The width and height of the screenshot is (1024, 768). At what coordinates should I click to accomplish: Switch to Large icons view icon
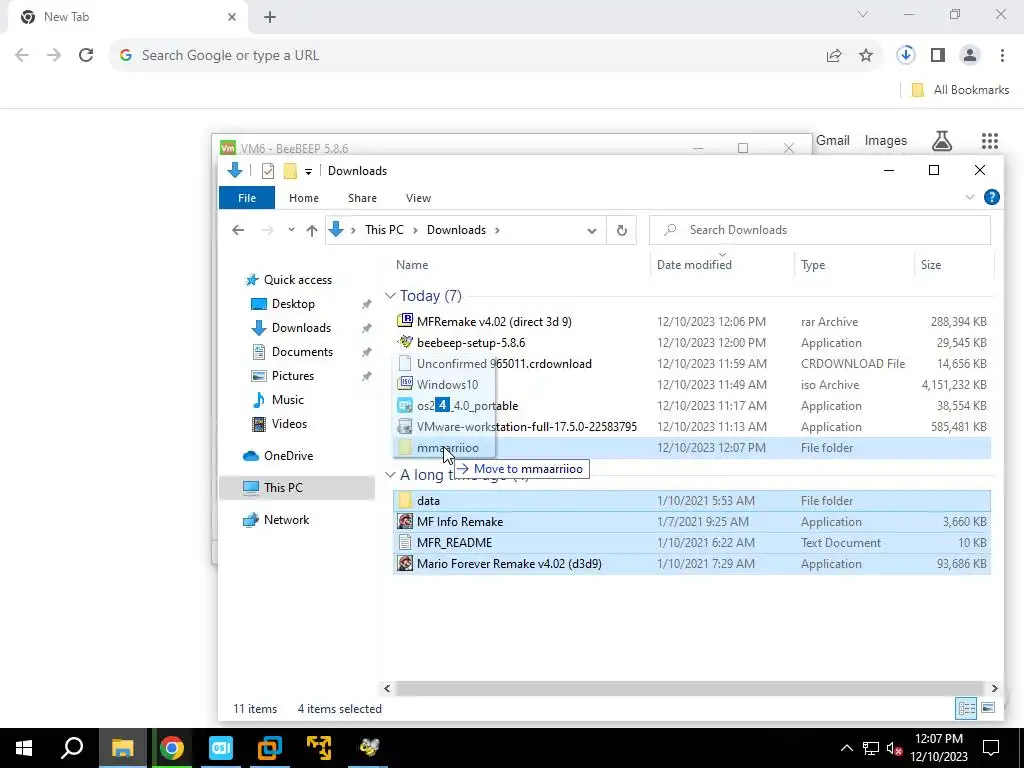[x=988, y=709]
